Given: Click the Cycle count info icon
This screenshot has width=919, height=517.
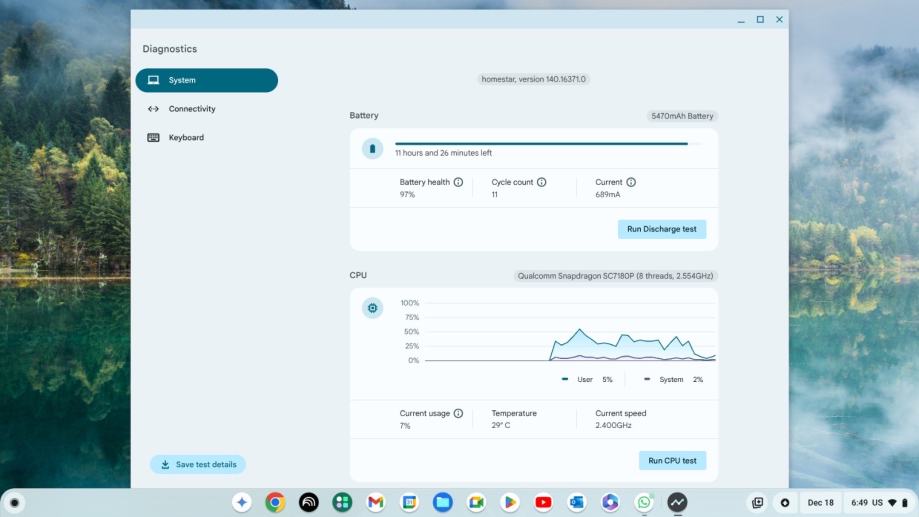Looking at the screenshot, I should pos(542,182).
